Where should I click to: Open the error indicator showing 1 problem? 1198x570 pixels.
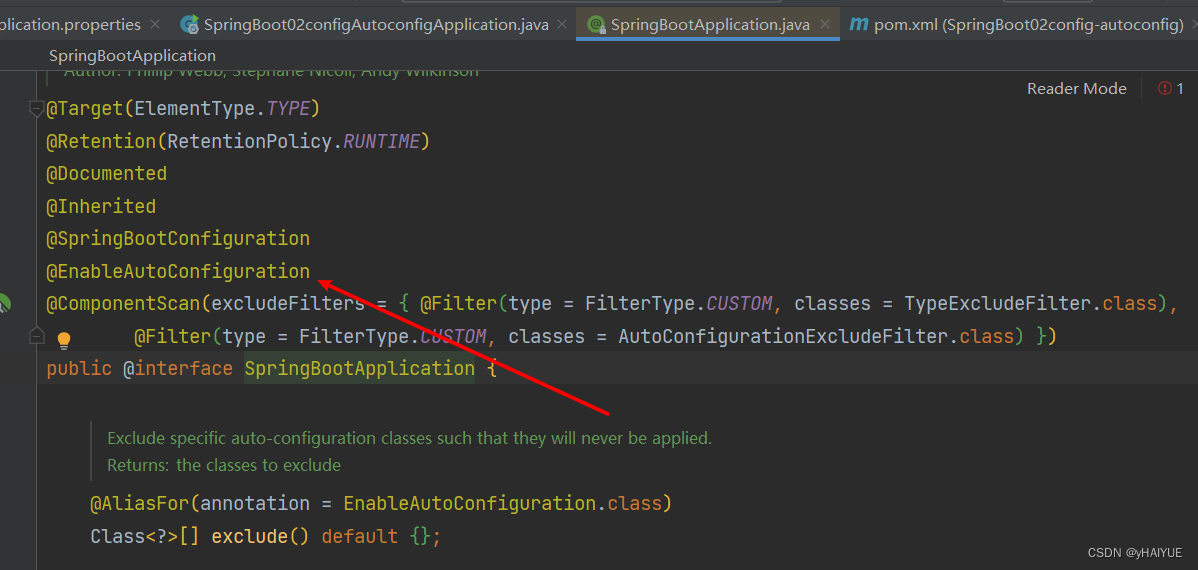click(1171, 89)
